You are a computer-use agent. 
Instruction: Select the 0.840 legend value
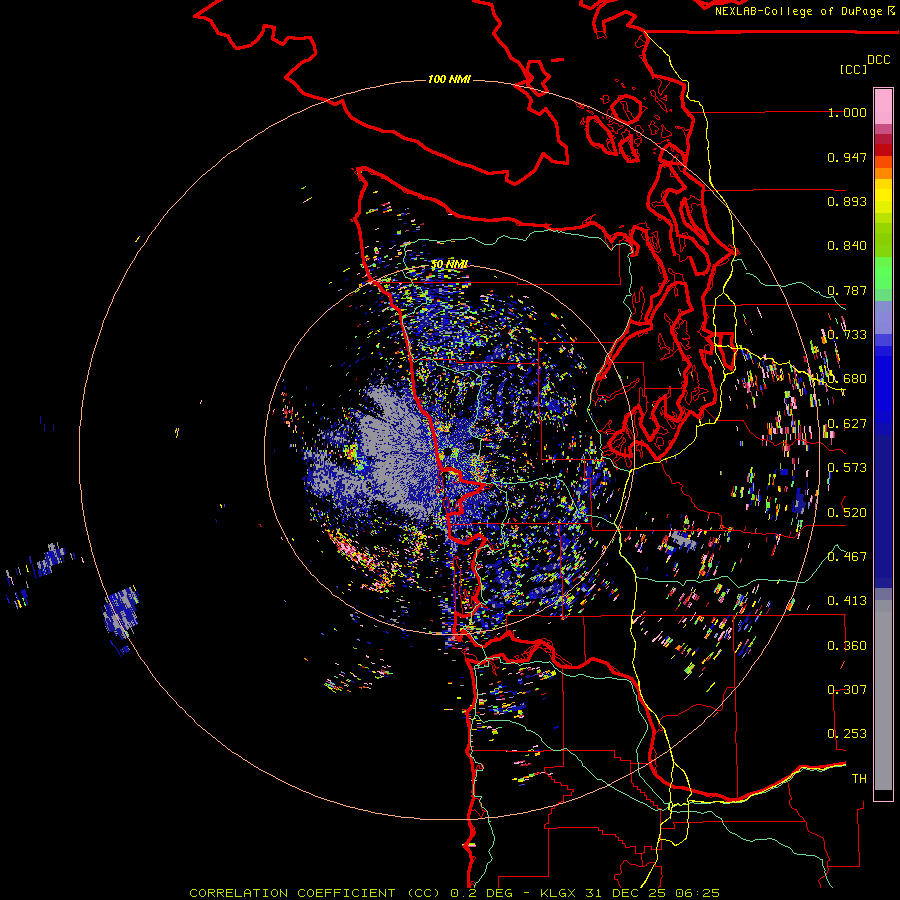(847, 246)
